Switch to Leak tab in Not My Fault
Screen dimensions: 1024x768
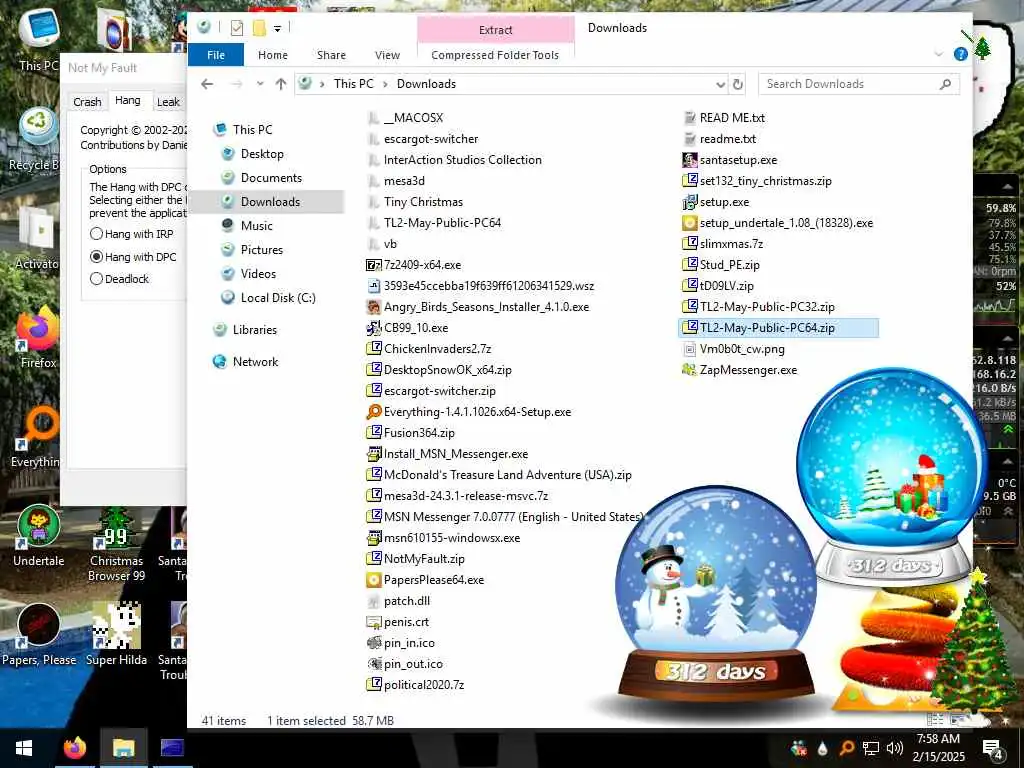click(168, 102)
